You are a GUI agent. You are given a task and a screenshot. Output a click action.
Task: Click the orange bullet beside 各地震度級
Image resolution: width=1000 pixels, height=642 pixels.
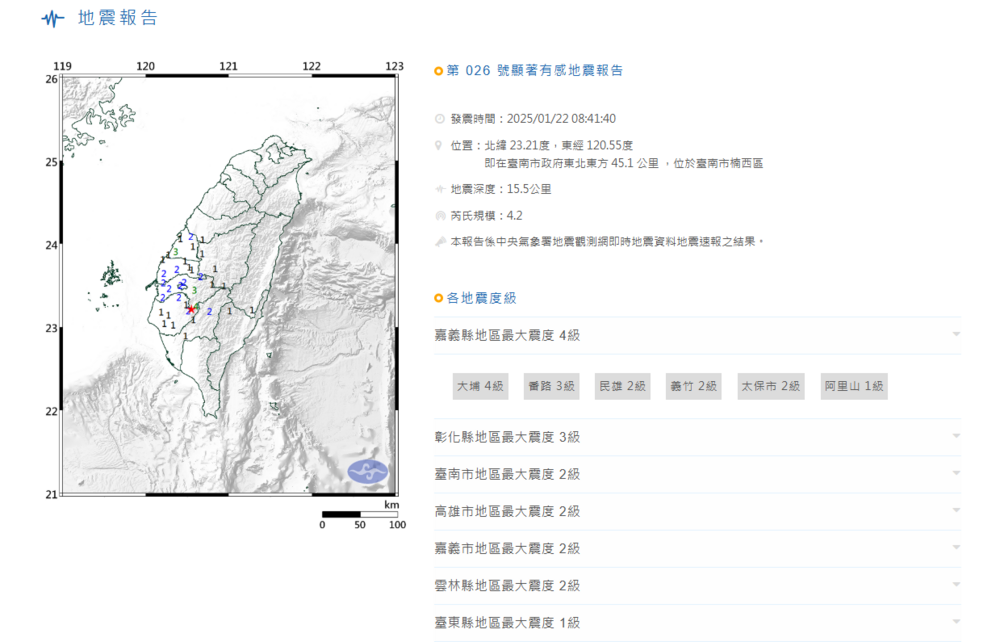tap(439, 298)
